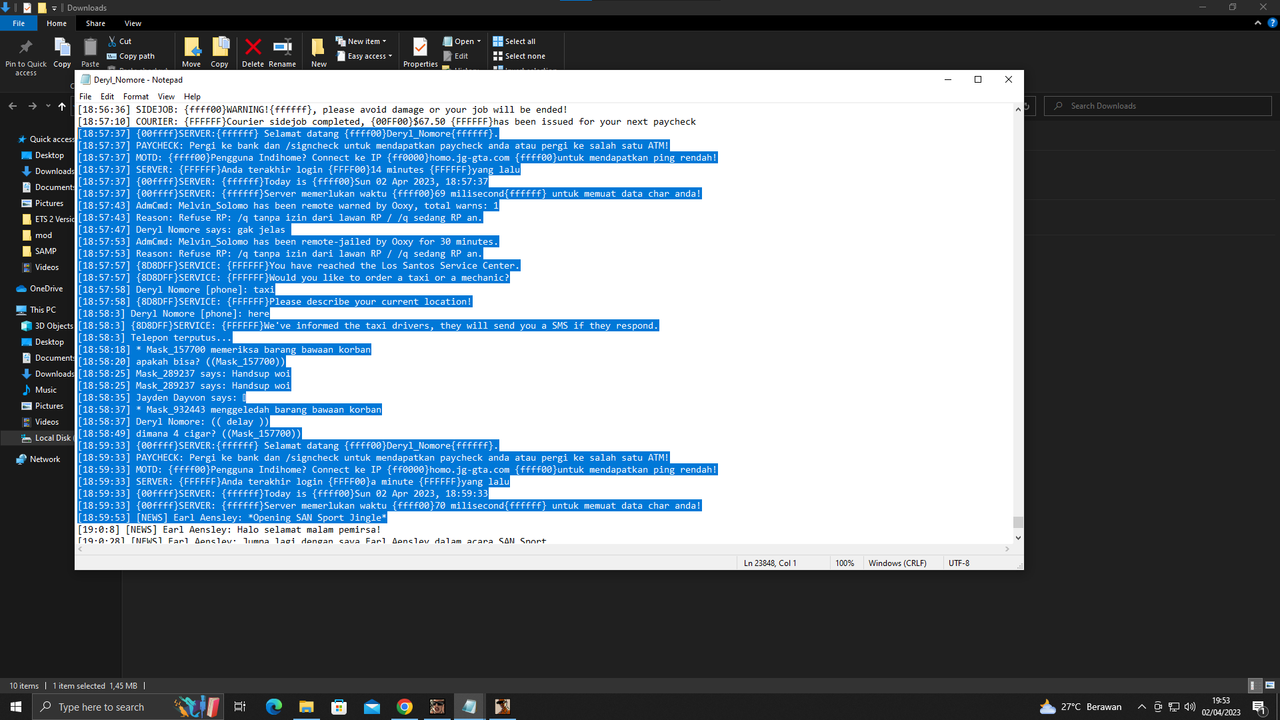1280x720 pixels.
Task: Open Notepad Help menu
Action: coord(192,97)
